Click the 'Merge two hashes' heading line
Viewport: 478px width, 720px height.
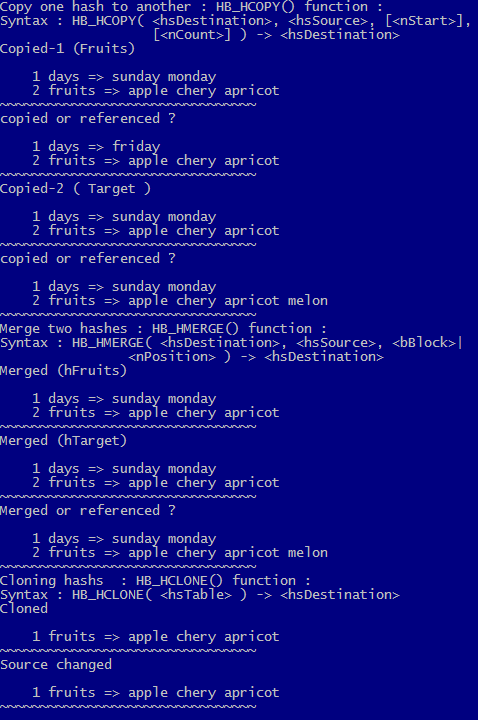pos(163,329)
